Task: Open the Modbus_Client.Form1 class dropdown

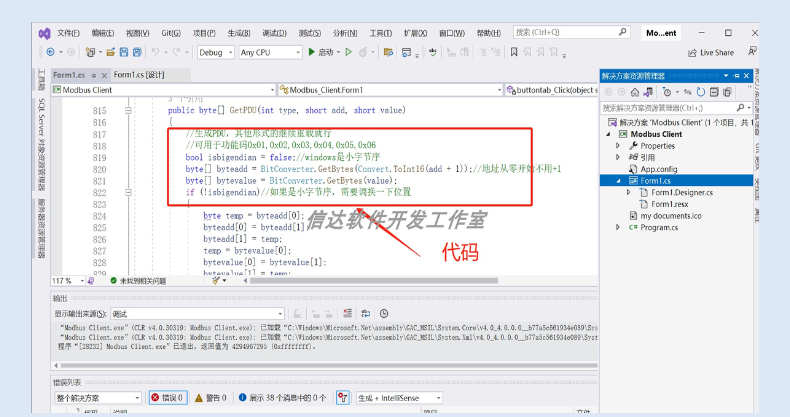Action: click(x=390, y=90)
